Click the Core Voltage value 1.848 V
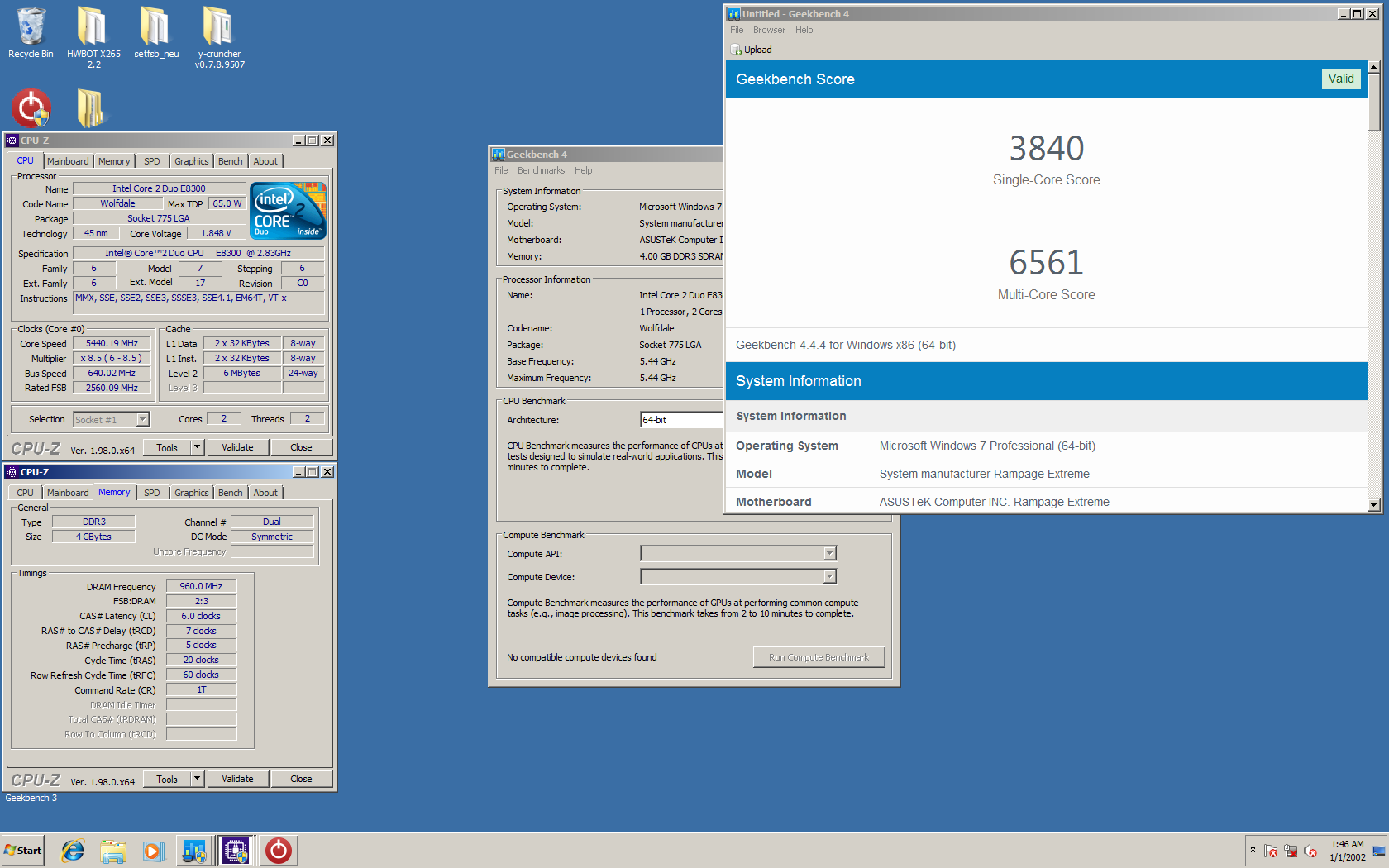Image resolution: width=1389 pixels, height=868 pixels. pyautogui.click(x=216, y=233)
